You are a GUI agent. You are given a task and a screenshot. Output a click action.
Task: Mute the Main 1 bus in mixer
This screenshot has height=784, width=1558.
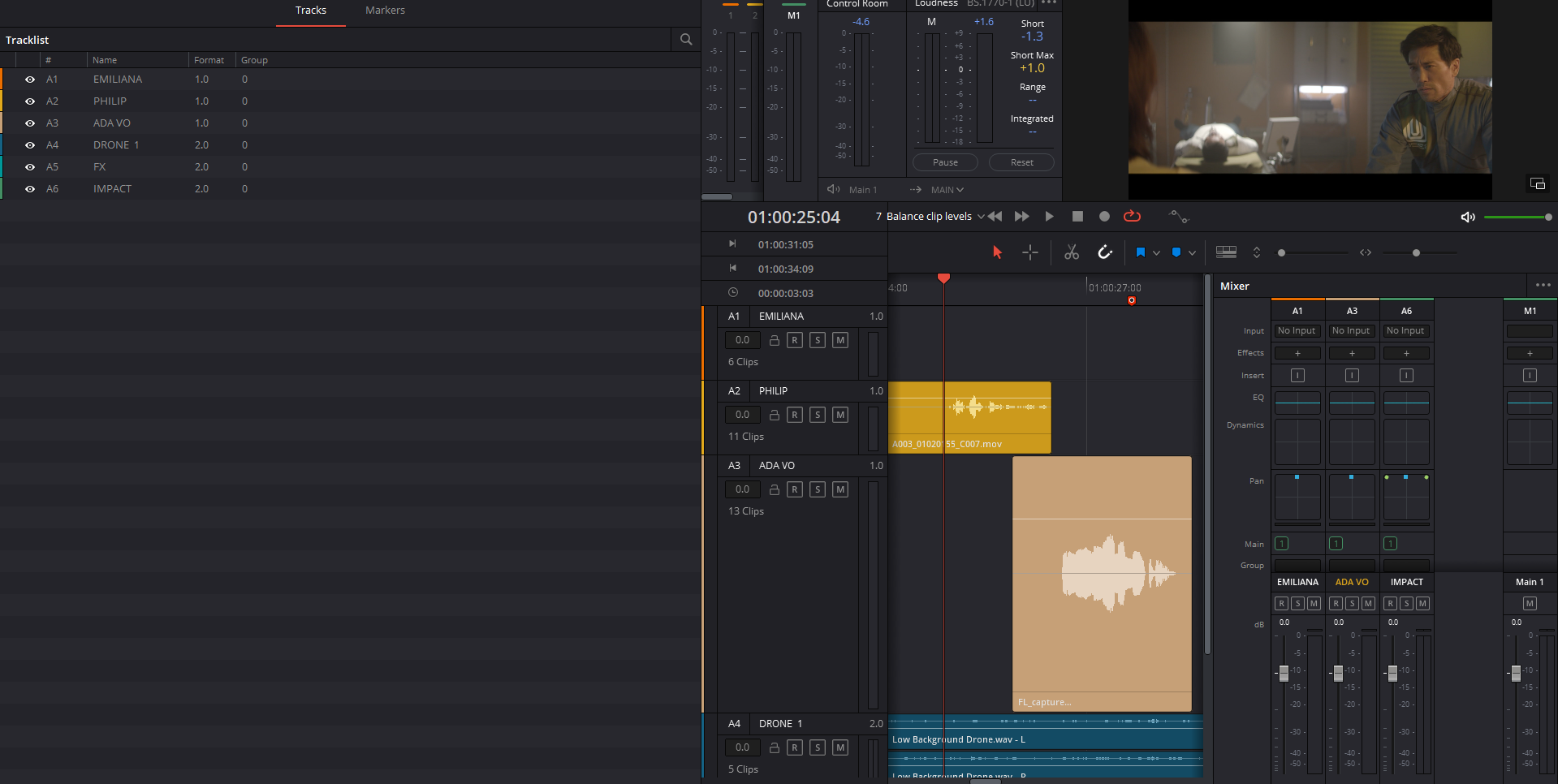point(1530,603)
